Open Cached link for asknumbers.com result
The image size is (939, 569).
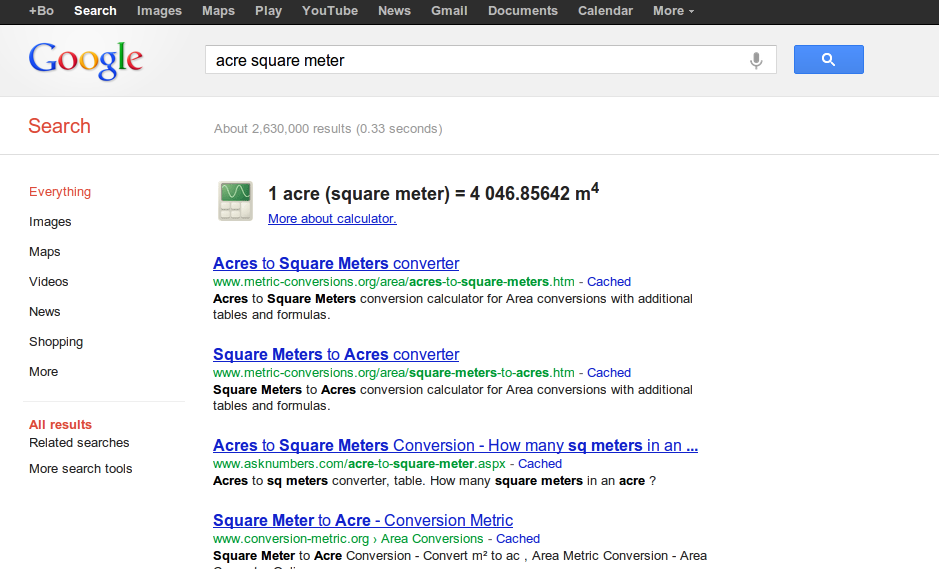(540, 464)
